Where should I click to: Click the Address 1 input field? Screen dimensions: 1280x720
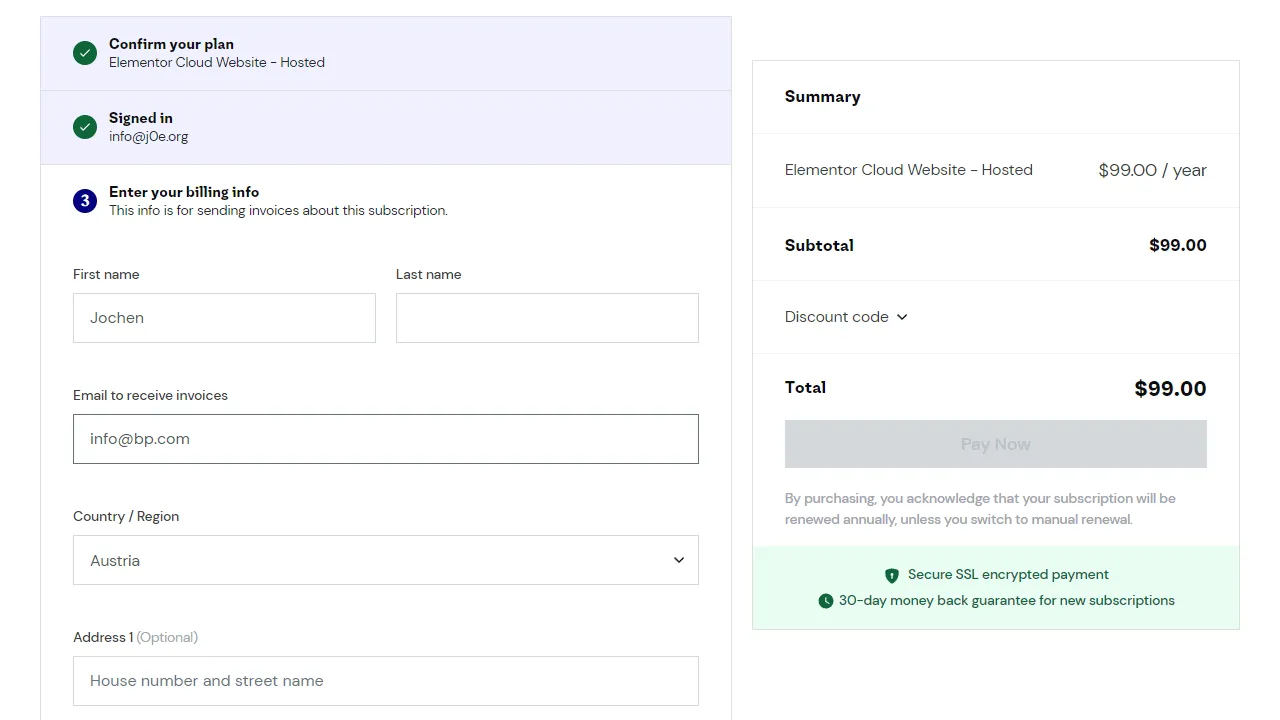point(386,681)
